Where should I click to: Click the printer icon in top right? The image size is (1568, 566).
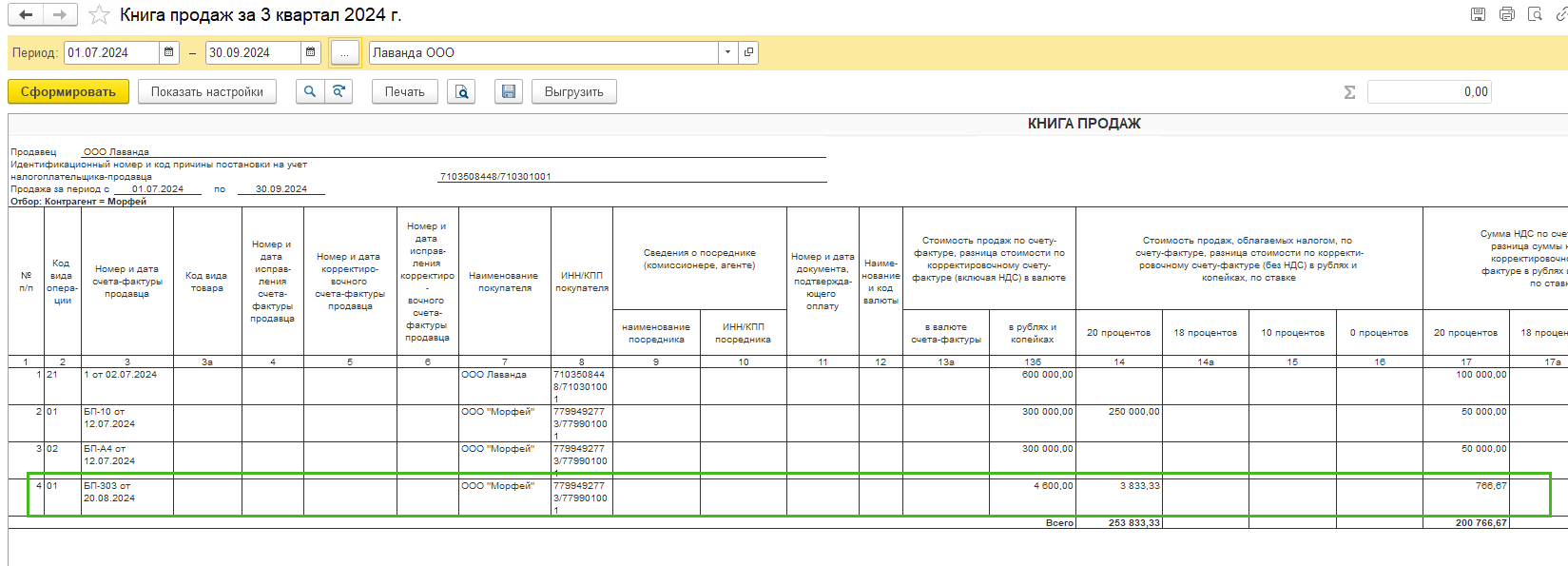(x=1506, y=14)
